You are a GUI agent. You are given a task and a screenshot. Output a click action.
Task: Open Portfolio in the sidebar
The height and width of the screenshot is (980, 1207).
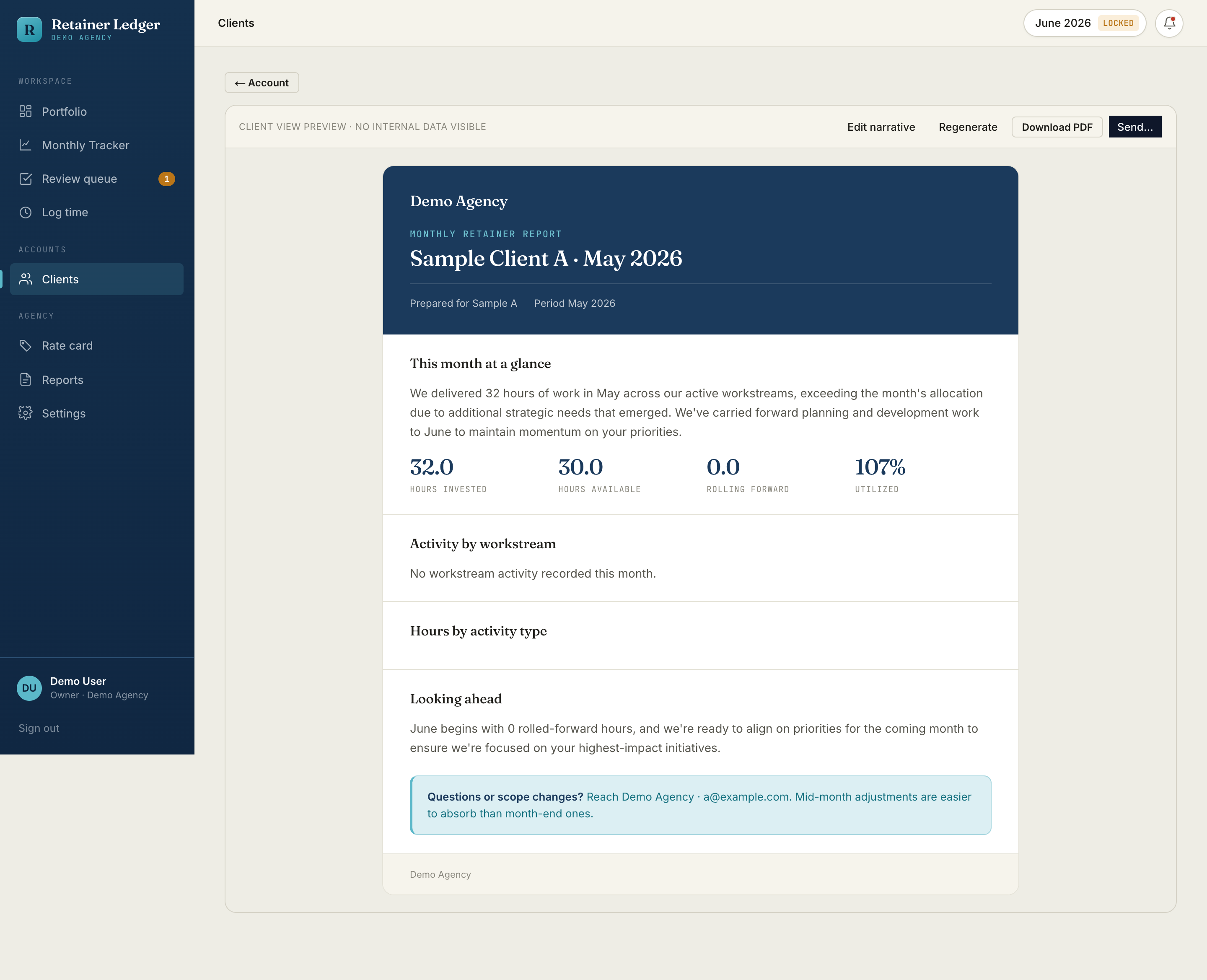(x=96, y=111)
